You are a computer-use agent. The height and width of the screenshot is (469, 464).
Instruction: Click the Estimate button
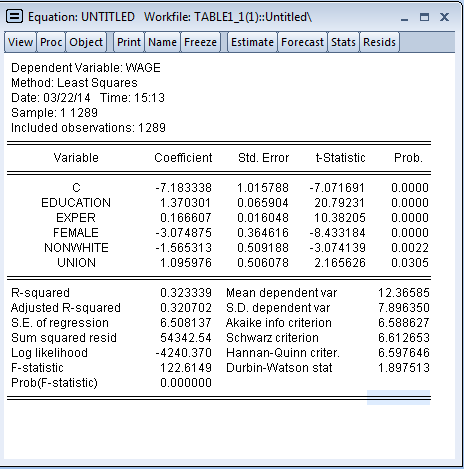point(252,42)
